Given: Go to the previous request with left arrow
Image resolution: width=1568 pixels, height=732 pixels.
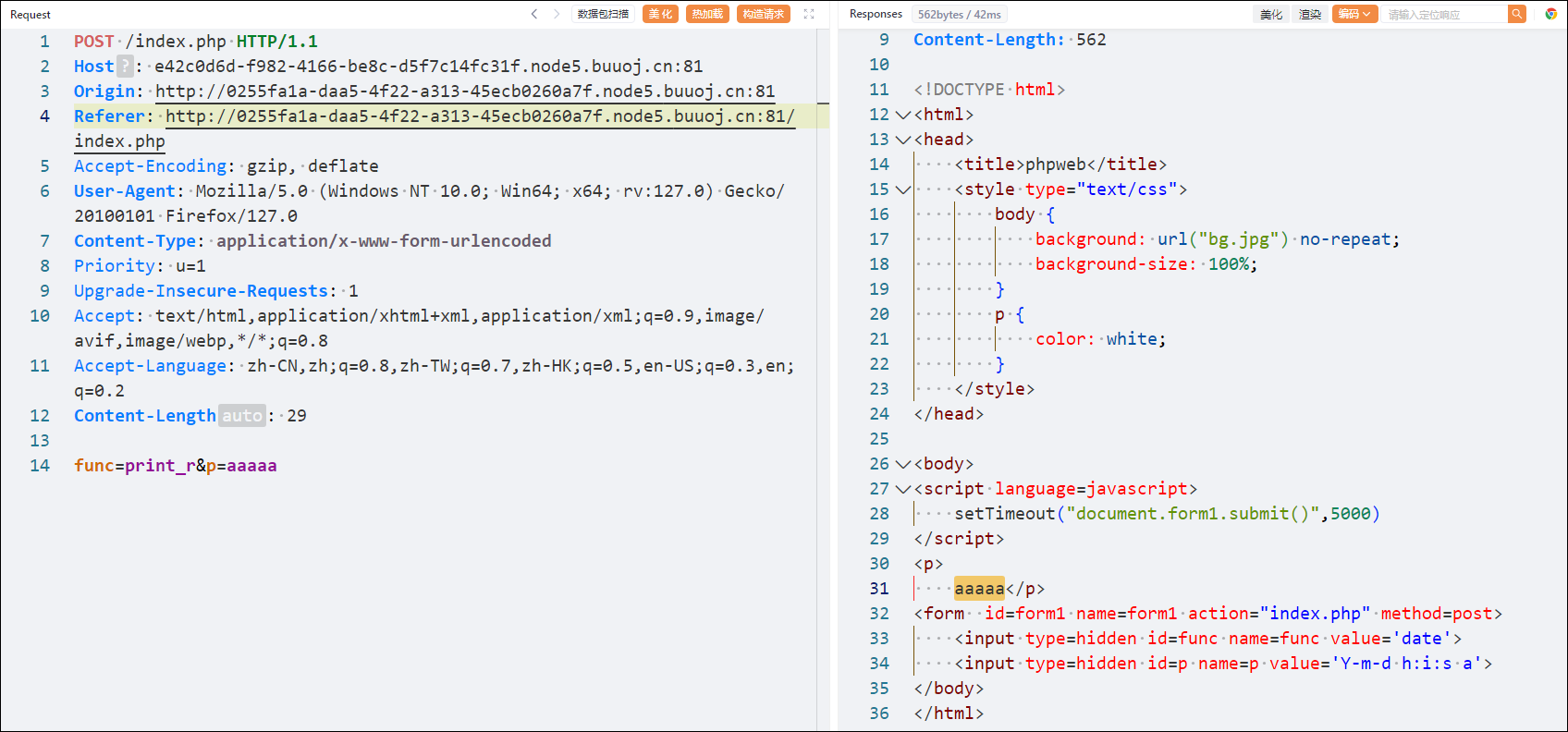Looking at the screenshot, I should [x=533, y=14].
